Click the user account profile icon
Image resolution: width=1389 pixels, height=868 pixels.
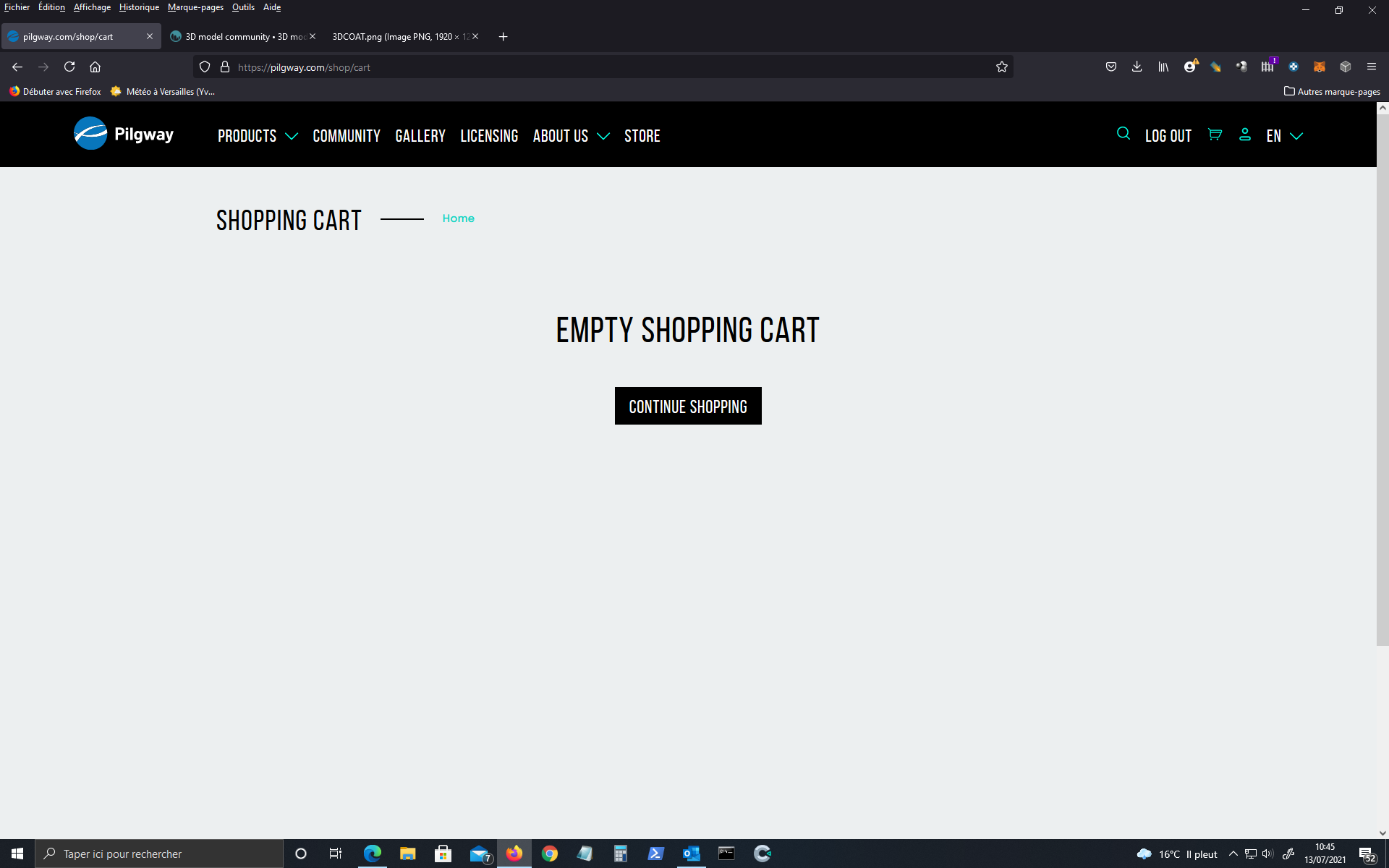[x=1244, y=135]
